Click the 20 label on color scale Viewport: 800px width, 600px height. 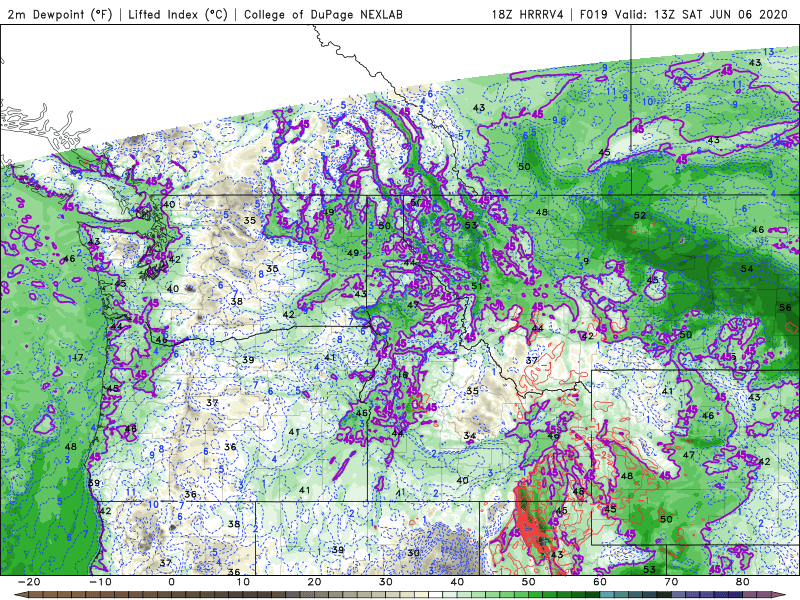tap(314, 582)
